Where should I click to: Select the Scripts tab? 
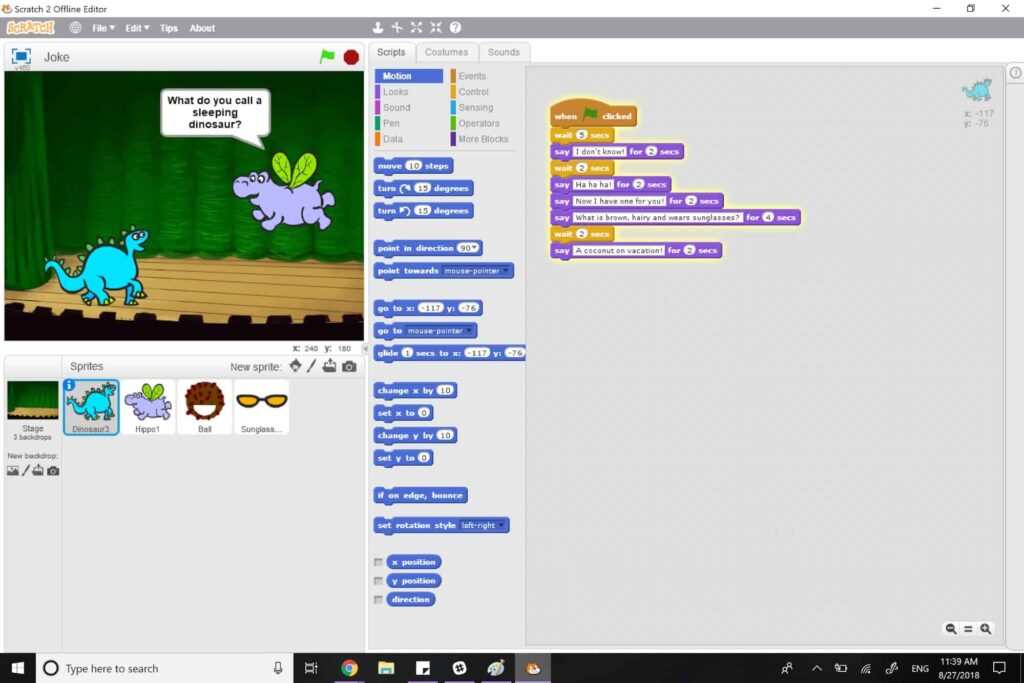[x=391, y=52]
